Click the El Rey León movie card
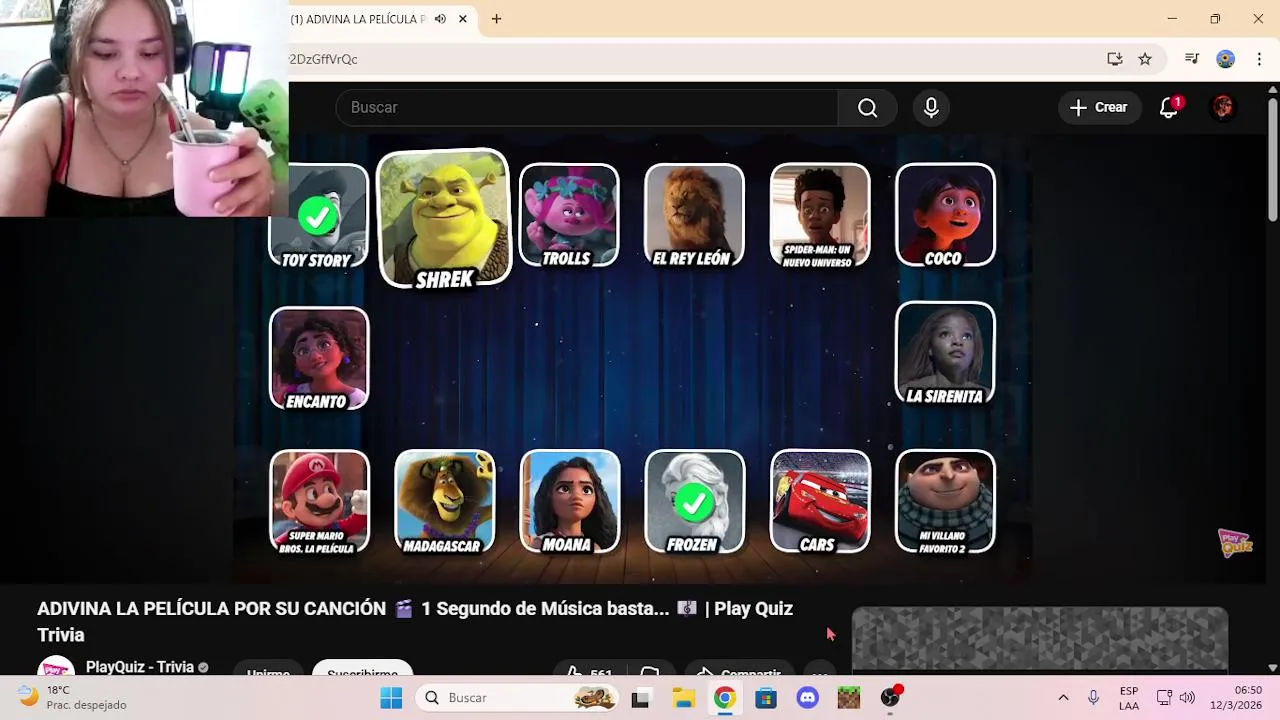Image resolution: width=1280 pixels, height=720 pixels. (x=694, y=215)
